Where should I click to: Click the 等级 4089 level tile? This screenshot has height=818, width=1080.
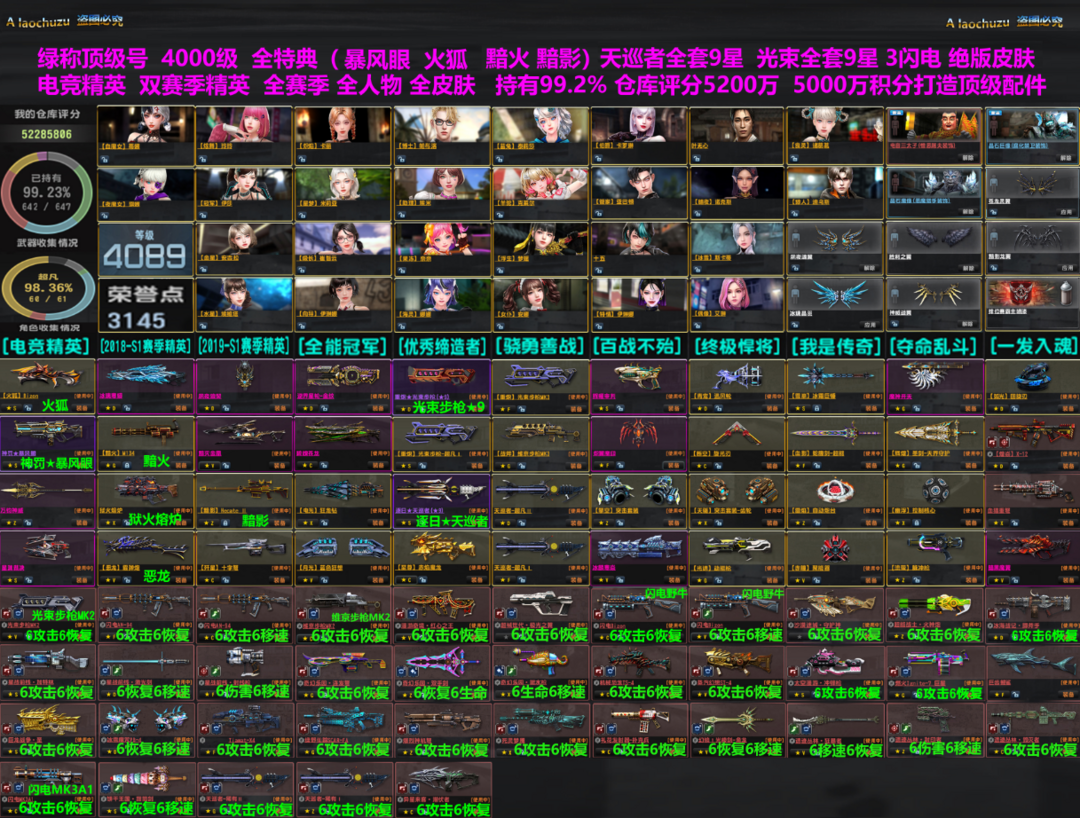[145, 249]
